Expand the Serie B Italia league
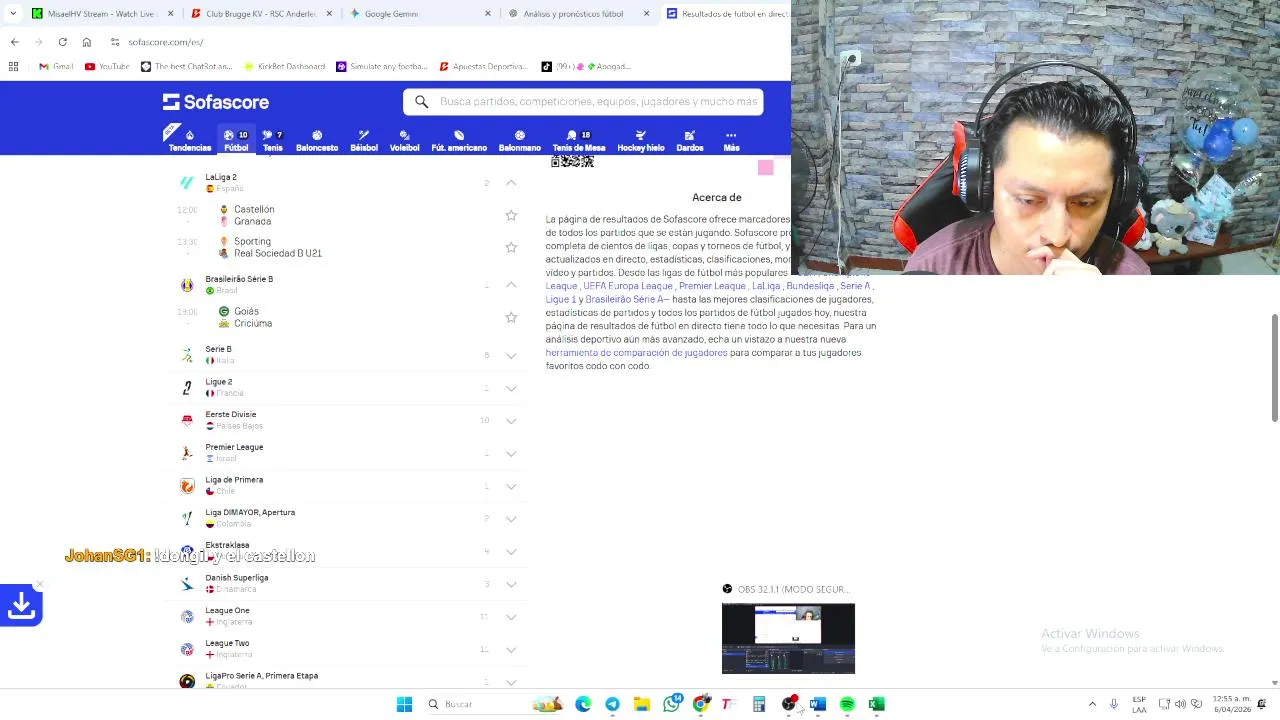Screen dimensions: 1280x720 coord(511,355)
